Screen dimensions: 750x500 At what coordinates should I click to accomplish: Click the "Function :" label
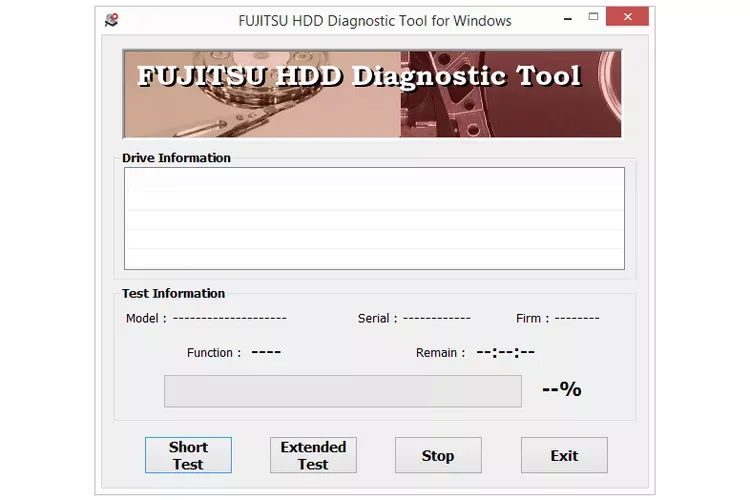(x=214, y=353)
